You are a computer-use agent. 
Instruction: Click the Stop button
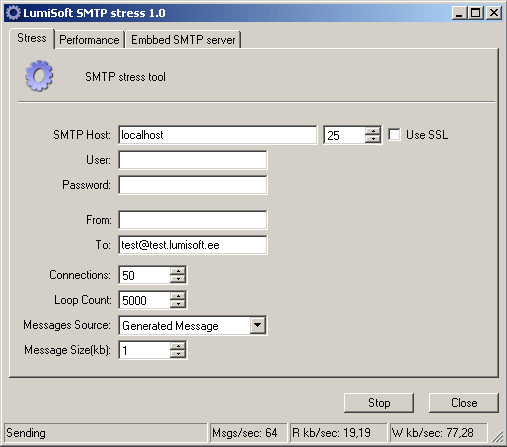coord(379,403)
